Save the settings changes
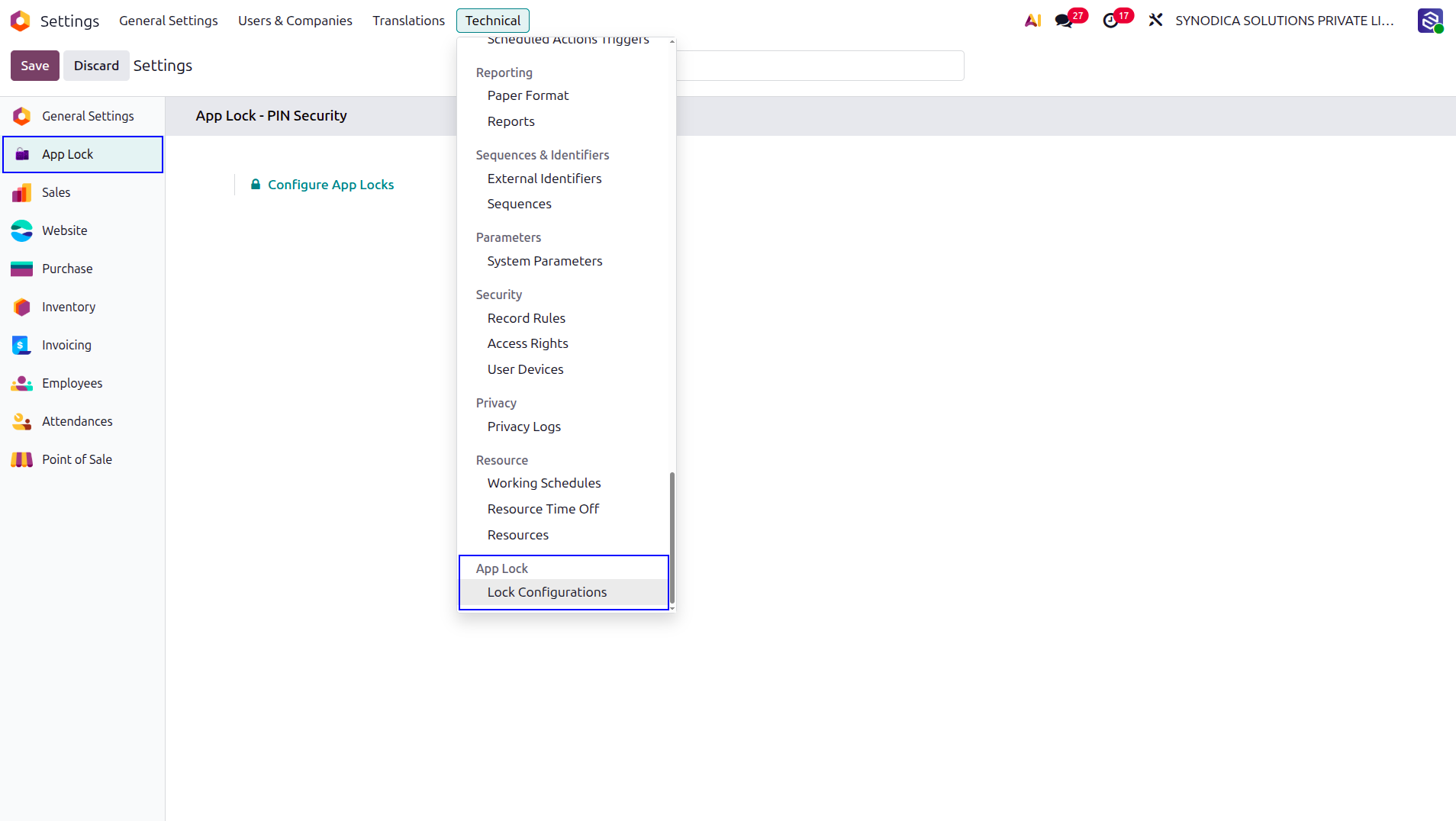The image size is (1456, 821). click(35, 66)
